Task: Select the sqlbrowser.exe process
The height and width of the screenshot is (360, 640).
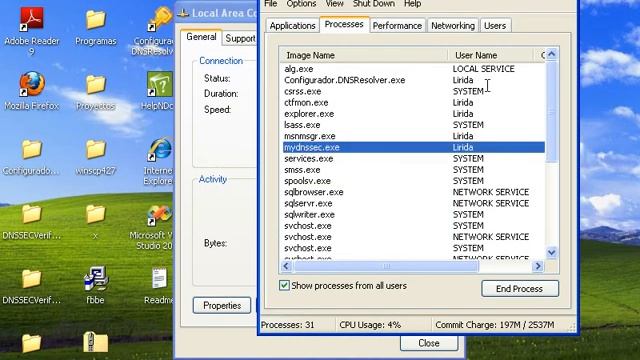Action: tap(413, 192)
